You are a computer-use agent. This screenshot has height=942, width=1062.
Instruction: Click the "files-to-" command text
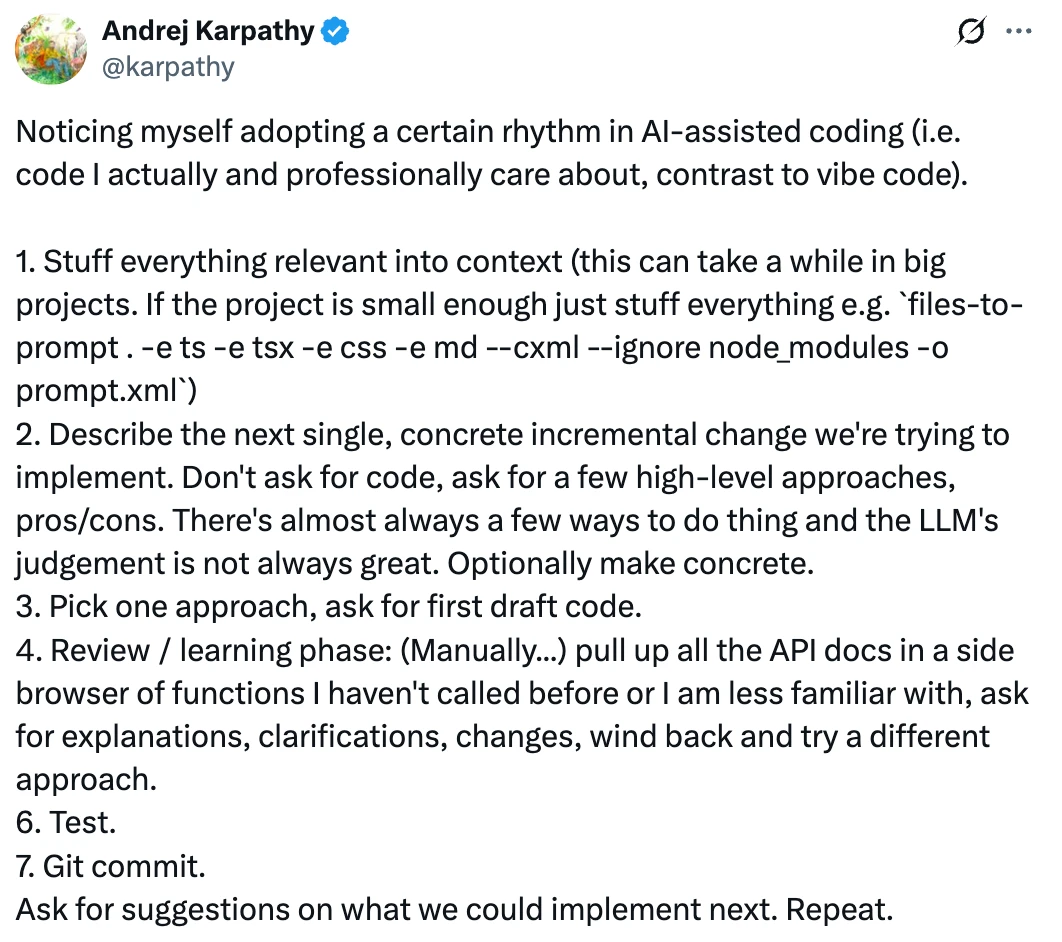click(x=955, y=305)
